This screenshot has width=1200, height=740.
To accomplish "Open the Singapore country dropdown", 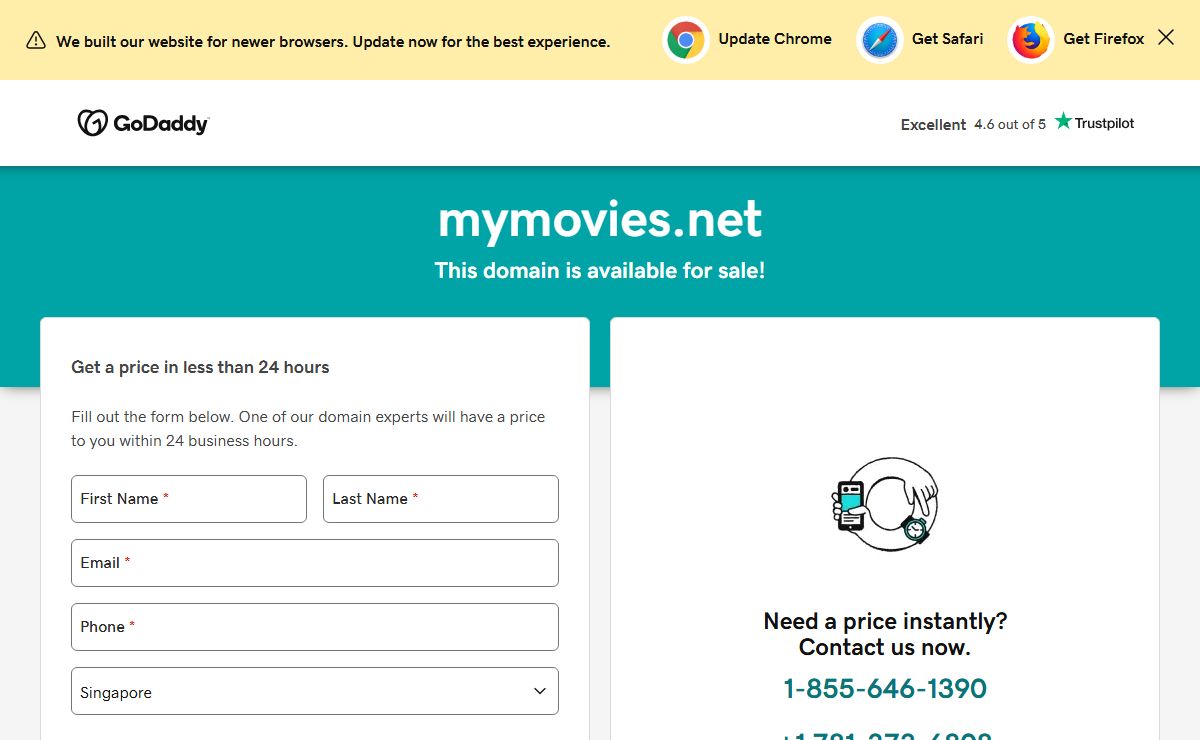I will pyautogui.click(x=315, y=691).
